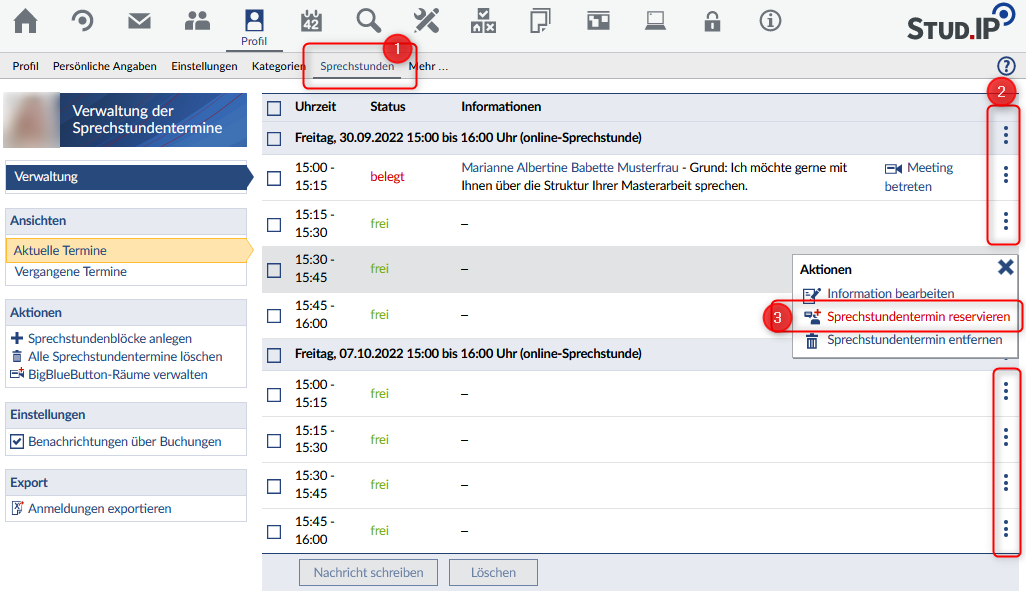1026x613 pixels.
Task: Open the calendar planner icon
Action: [x=312, y=21]
